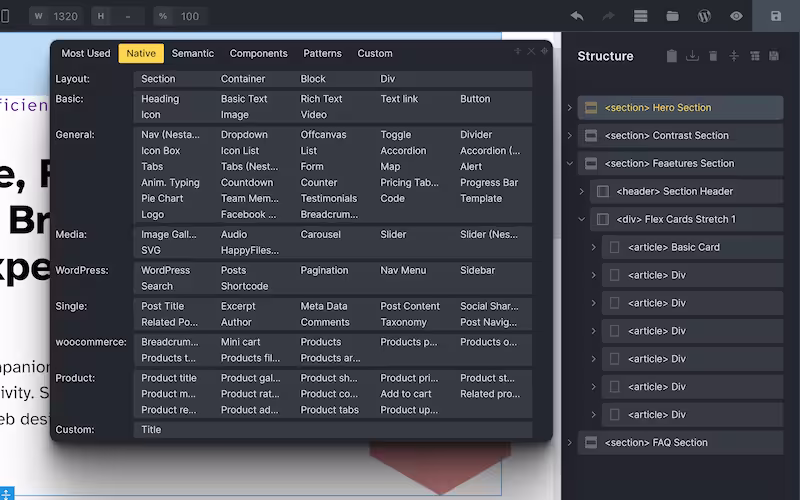
Task: Click the stacked layers structure icon in toolbar
Action: pos(641,16)
